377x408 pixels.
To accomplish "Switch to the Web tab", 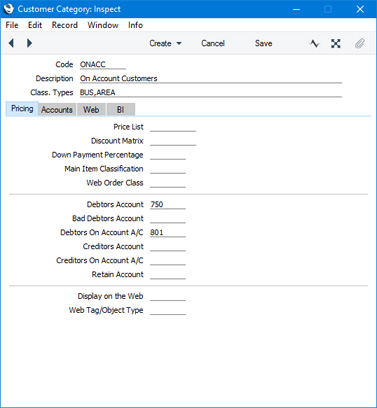I will [91, 110].
